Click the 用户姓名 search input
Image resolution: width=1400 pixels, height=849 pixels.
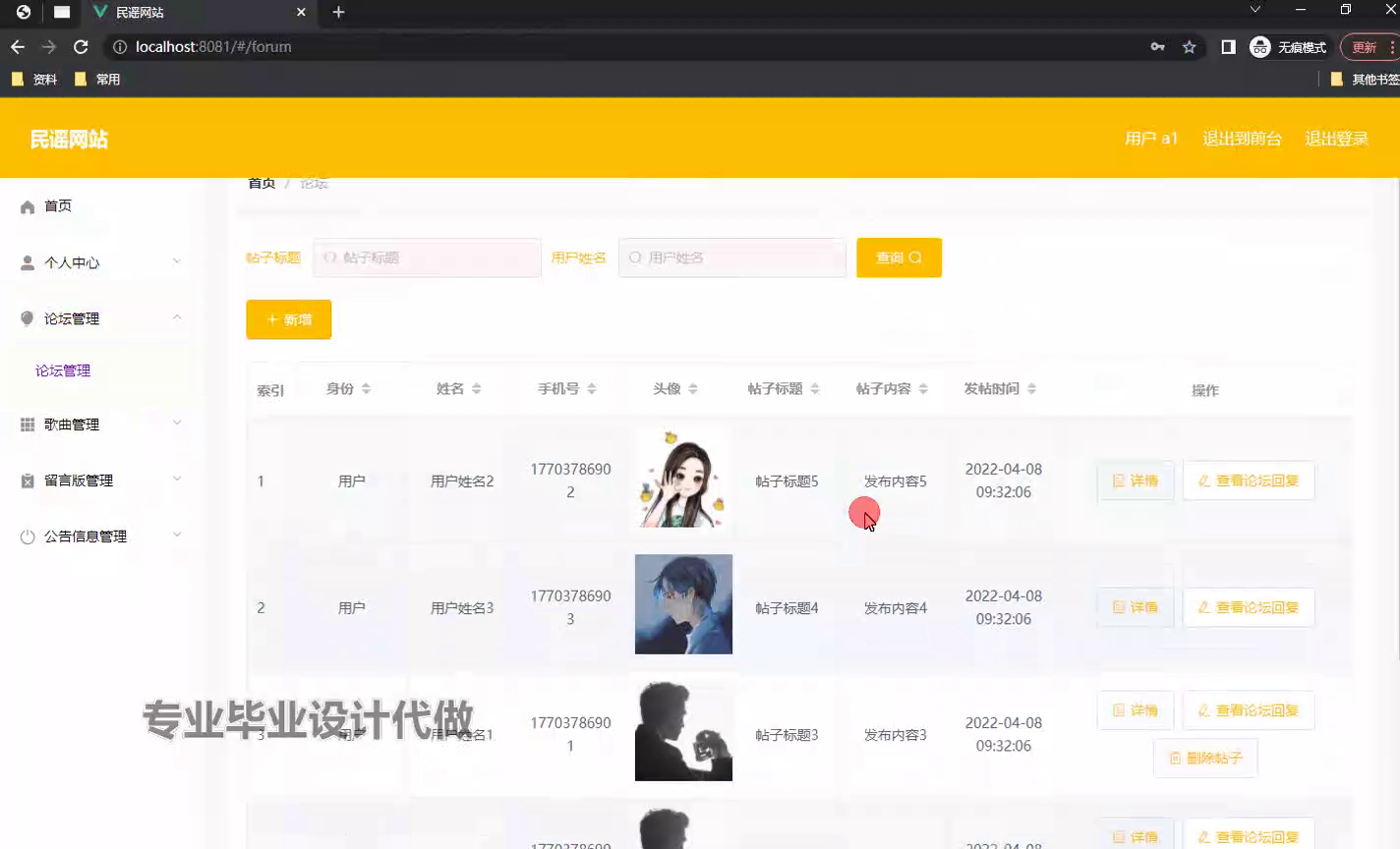732,257
